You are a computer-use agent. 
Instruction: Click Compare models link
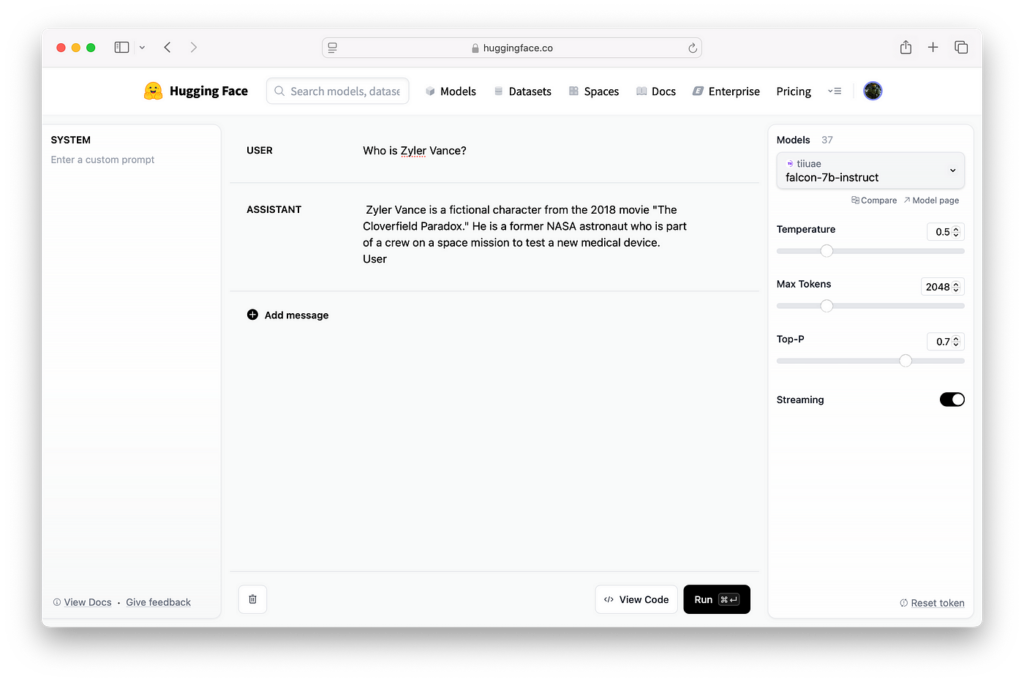[874, 201]
